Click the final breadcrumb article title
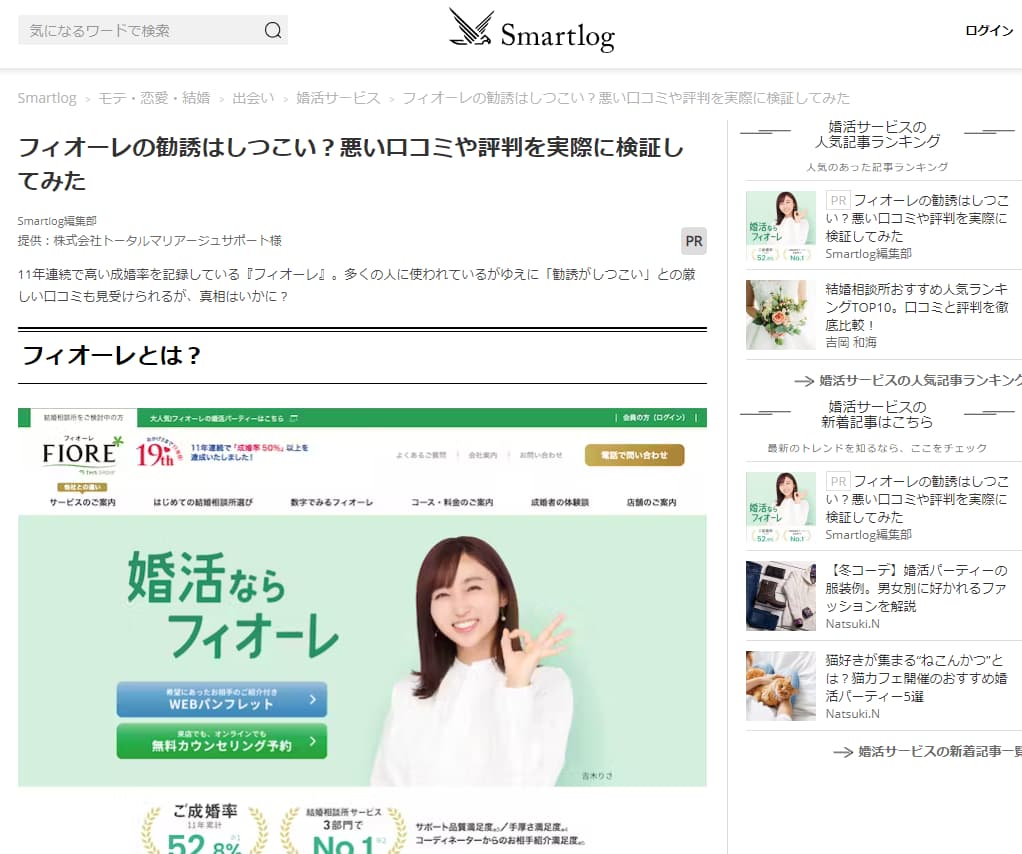1022x854 pixels. click(626, 98)
